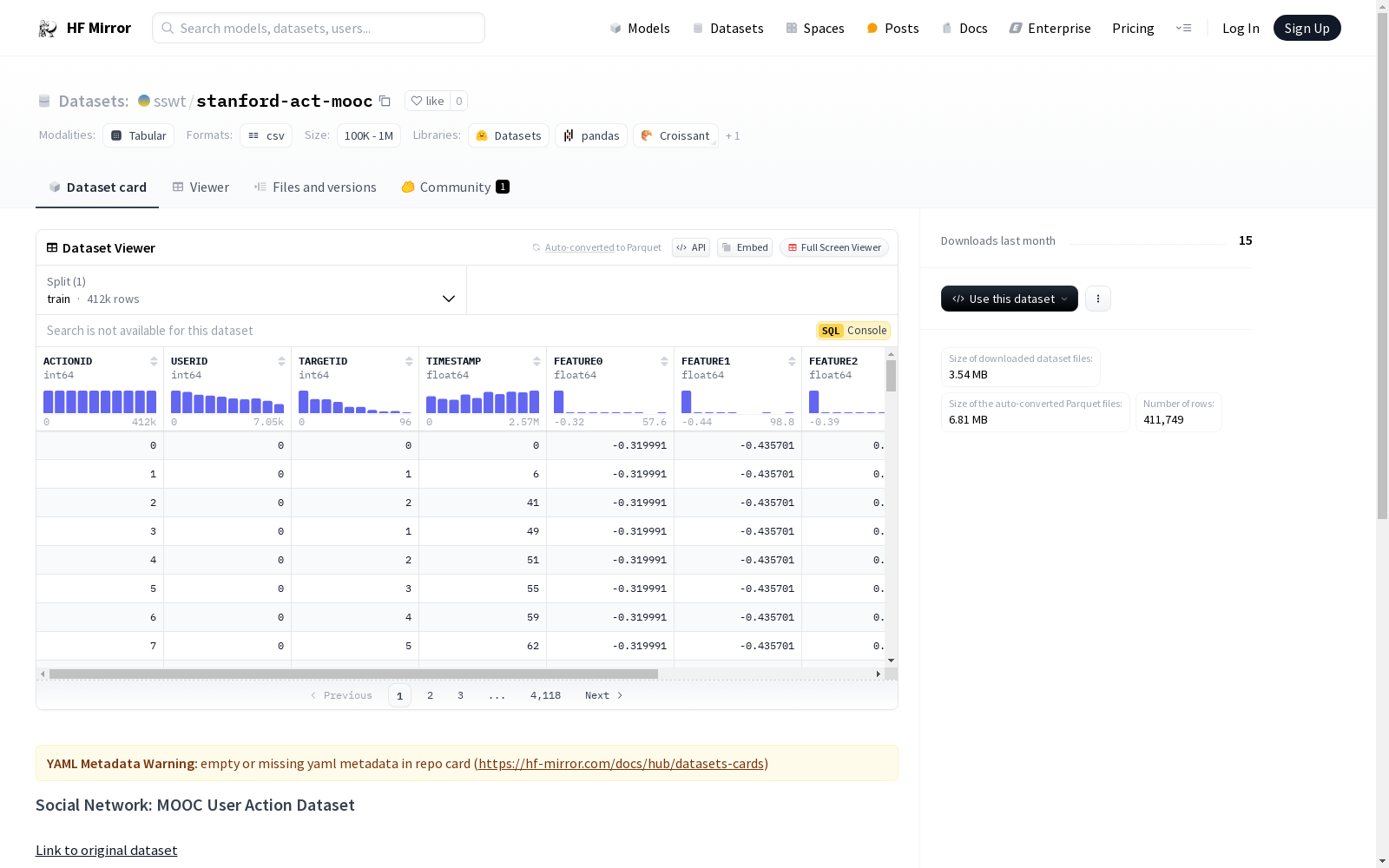1389x868 pixels.
Task: Expand the +1 more libraries
Action: coord(733,135)
